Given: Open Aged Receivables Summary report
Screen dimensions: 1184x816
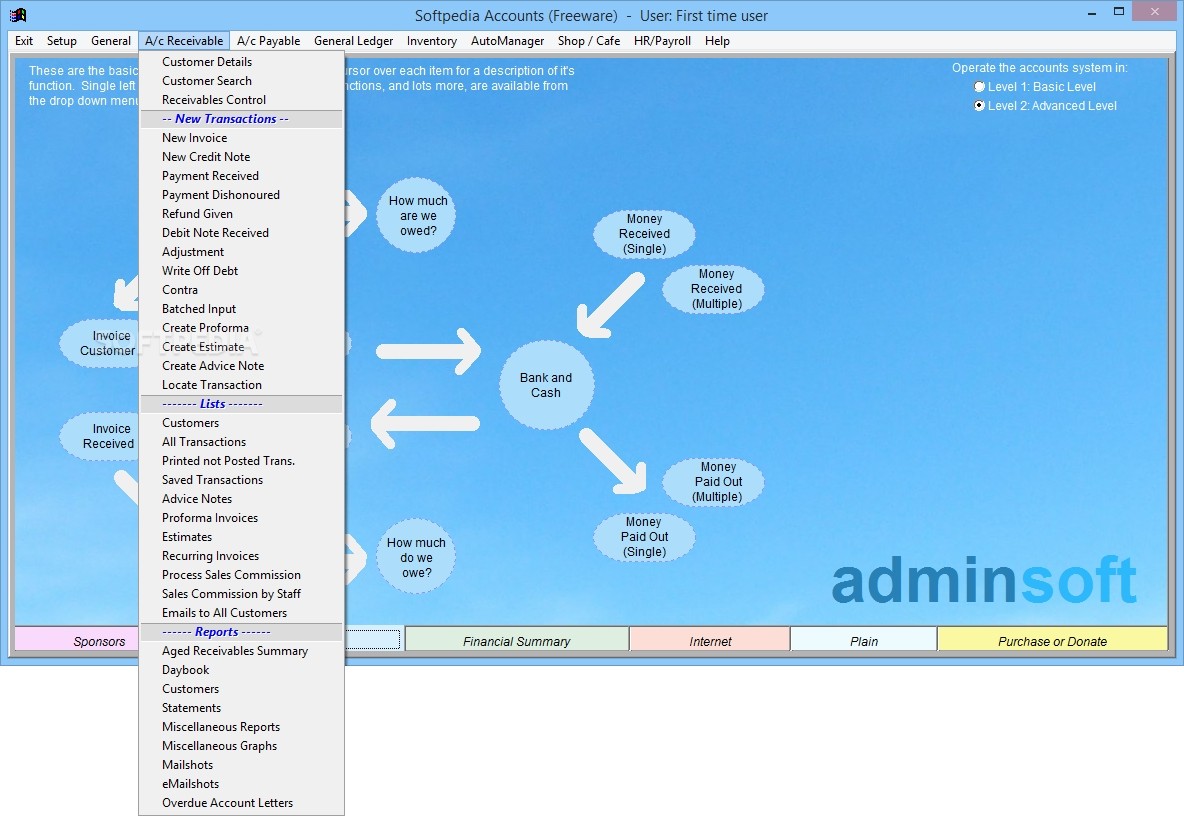Looking at the screenshot, I should 242,651.
